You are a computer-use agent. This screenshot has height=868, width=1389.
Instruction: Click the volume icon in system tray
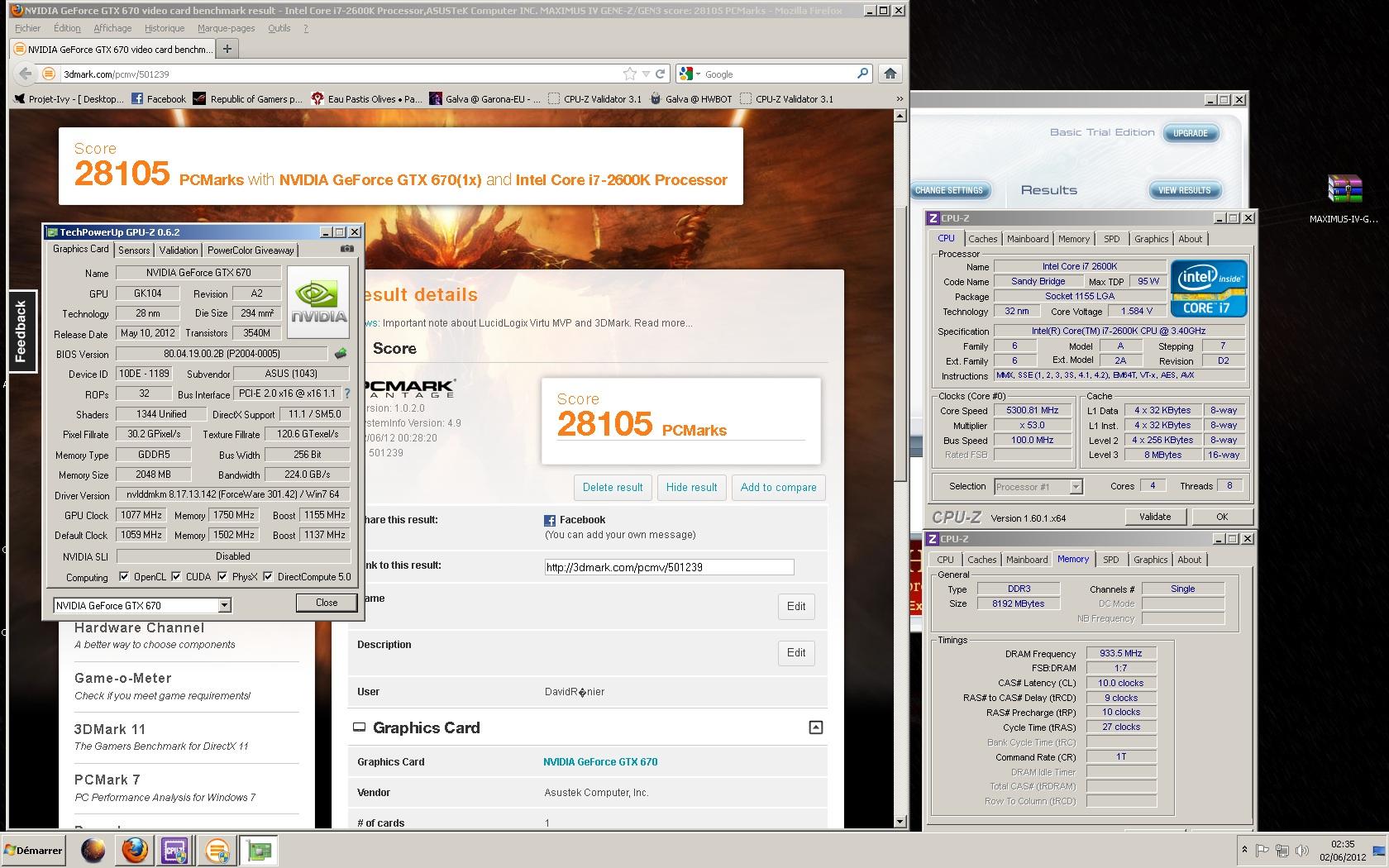point(1302,851)
